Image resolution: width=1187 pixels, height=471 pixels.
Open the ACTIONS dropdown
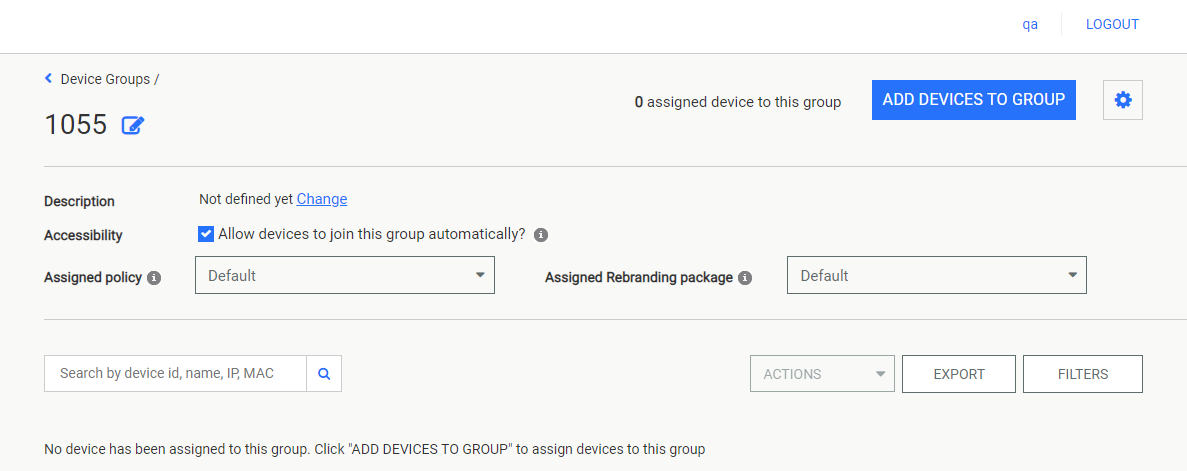[x=822, y=374]
